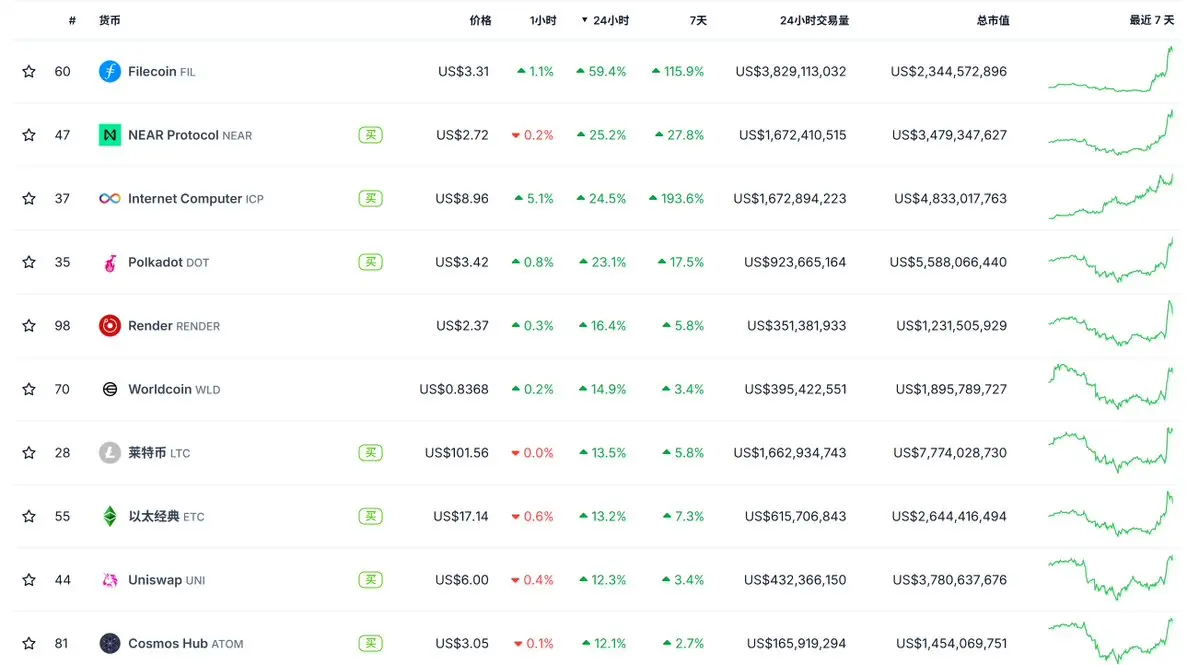Viewport: 1199px width, 665px height.
Task: Click the 59.4% 24-hour change
Action: click(x=601, y=71)
